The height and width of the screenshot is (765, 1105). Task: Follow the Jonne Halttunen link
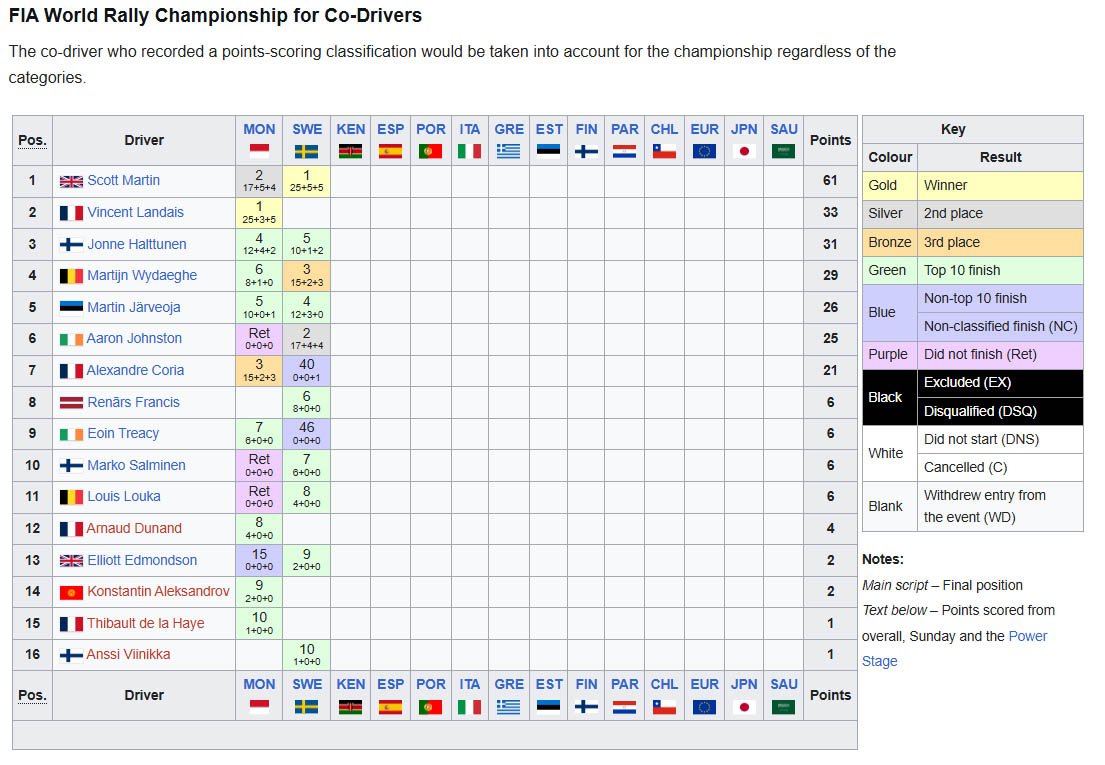pos(137,244)
